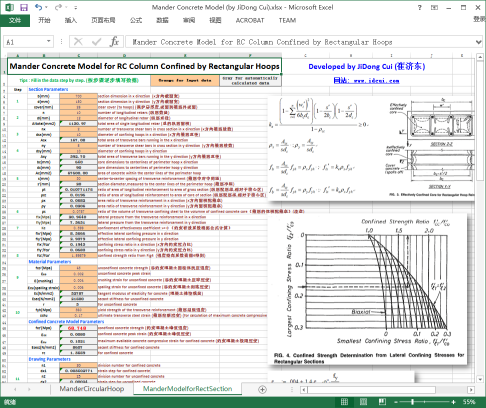Click horizontal scrollbar right arrow

coord(471,390)
